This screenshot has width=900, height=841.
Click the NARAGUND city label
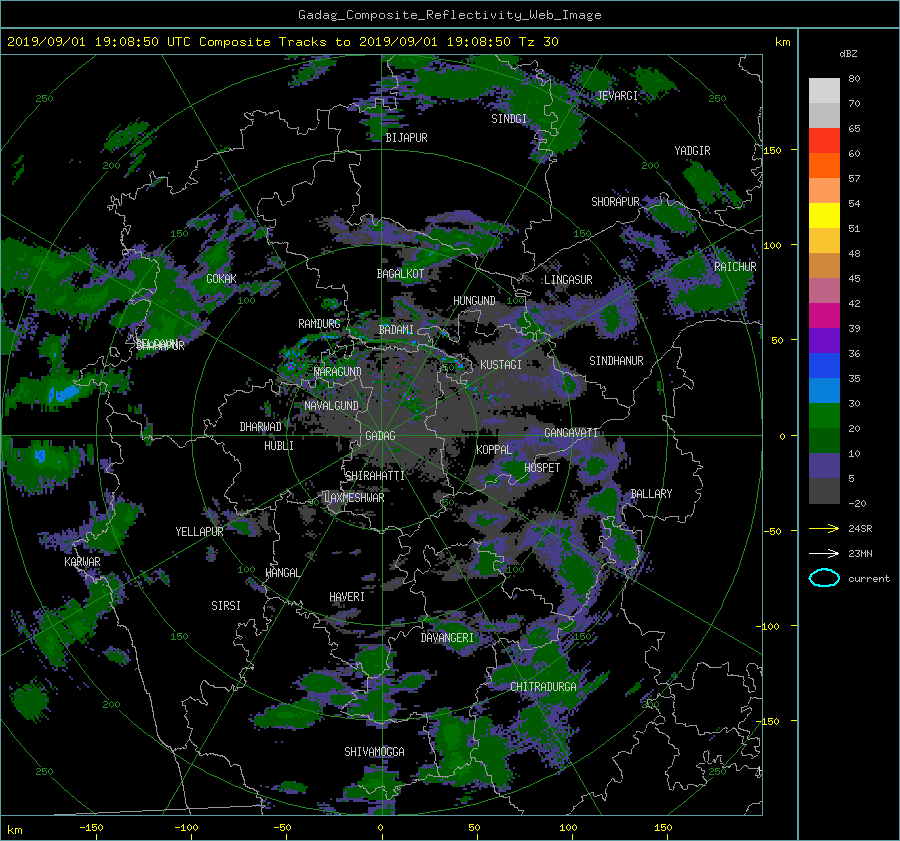pos(338,372)
